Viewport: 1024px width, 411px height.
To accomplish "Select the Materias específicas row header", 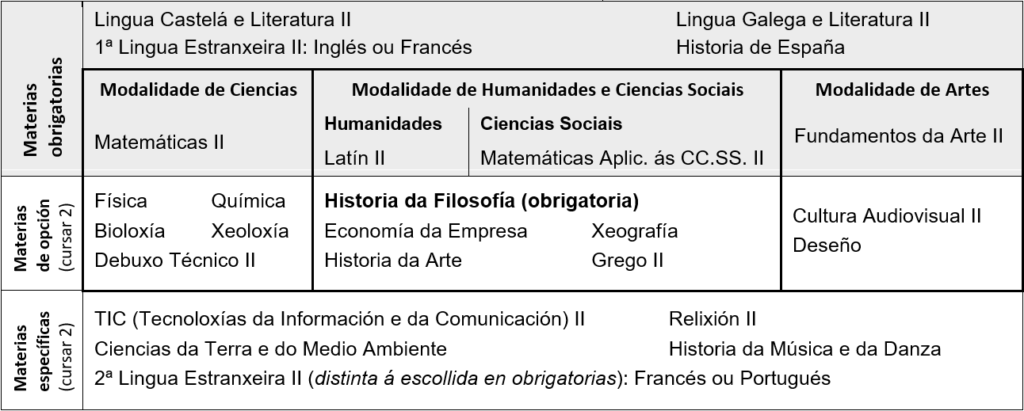I will point(41,351).
